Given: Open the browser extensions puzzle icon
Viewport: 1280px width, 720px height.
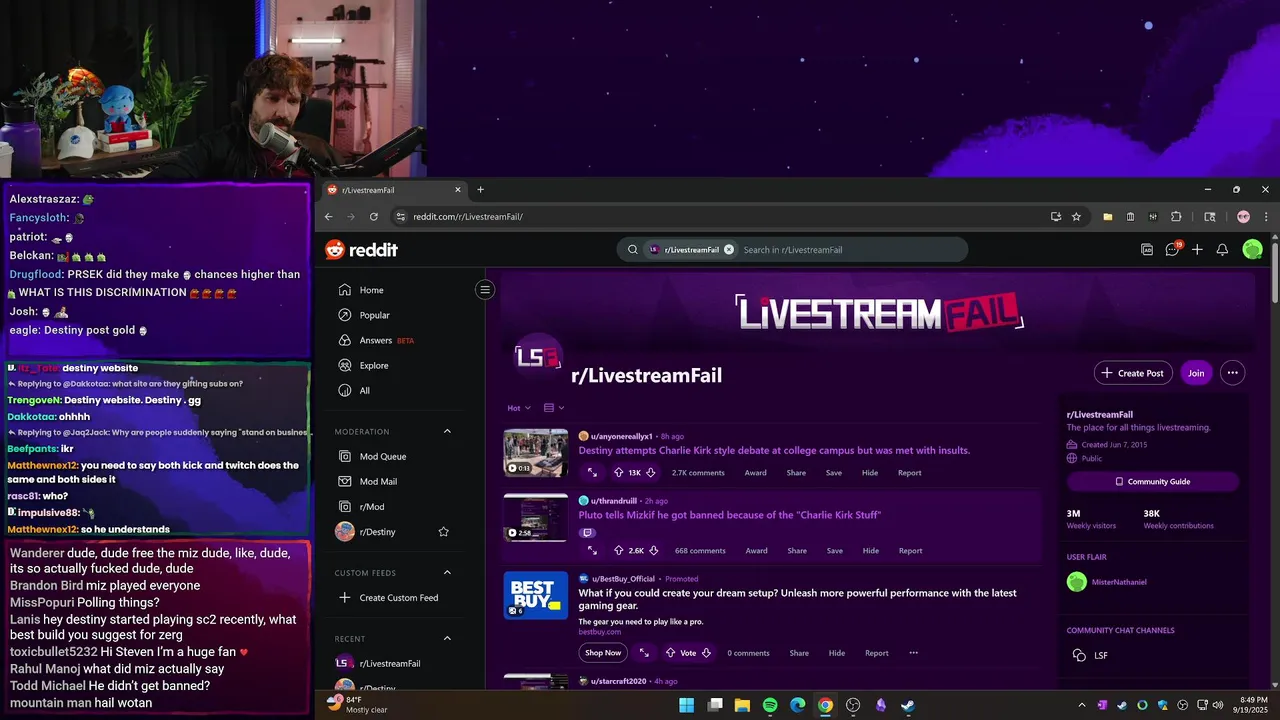Looking at the screenshot, I should click(1176, 216).
